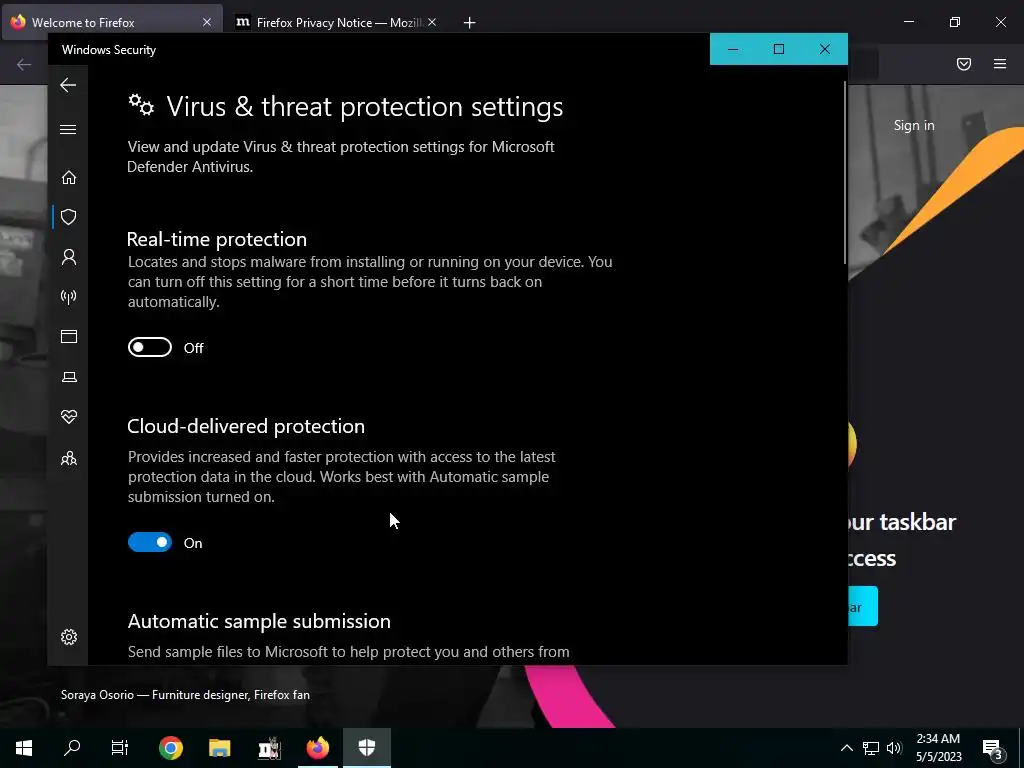Open the Save to Pocket icon in Firefox
Viewport: 1024px width, 768px height.
click(964, 64)
